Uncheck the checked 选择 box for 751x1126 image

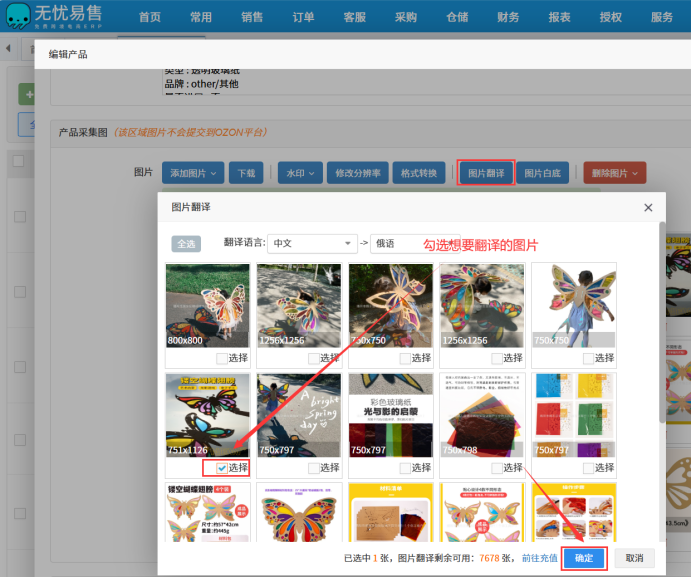pos(222,468)
